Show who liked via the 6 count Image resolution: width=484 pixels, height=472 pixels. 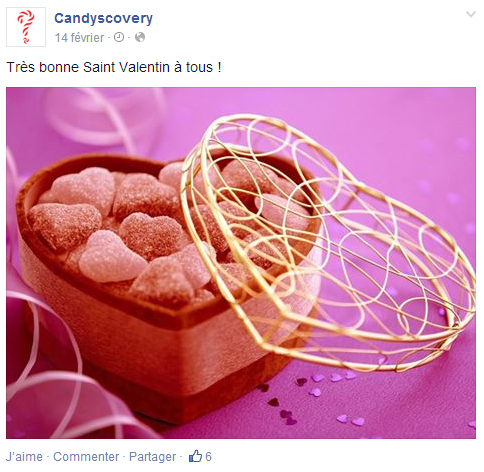(208, 456)
